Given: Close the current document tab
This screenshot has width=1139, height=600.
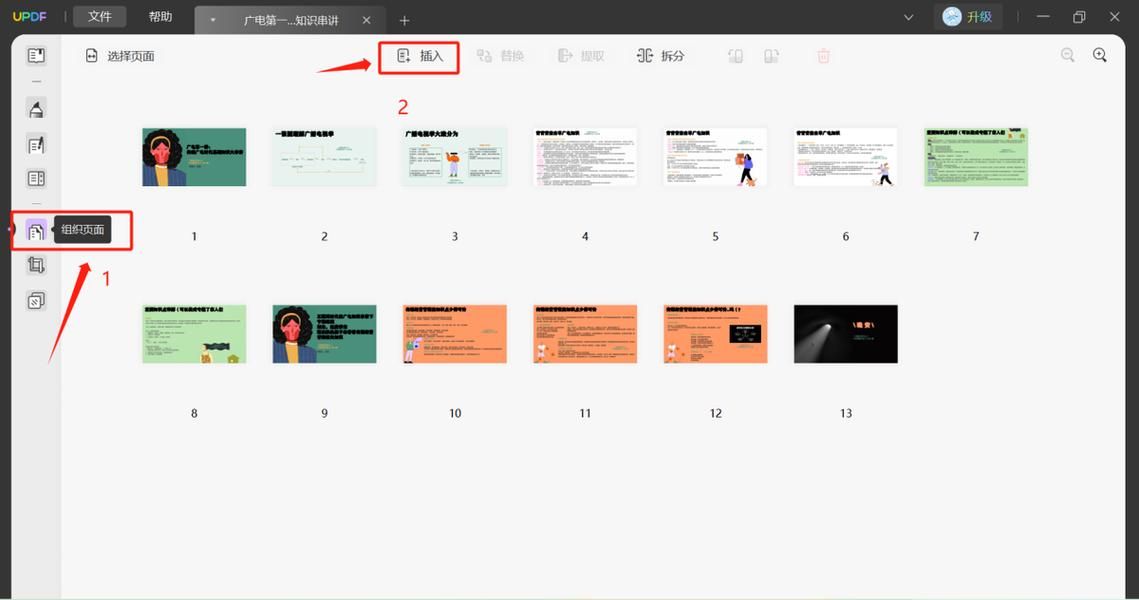Looking at the screenshot, I should [x=366, y=20].
